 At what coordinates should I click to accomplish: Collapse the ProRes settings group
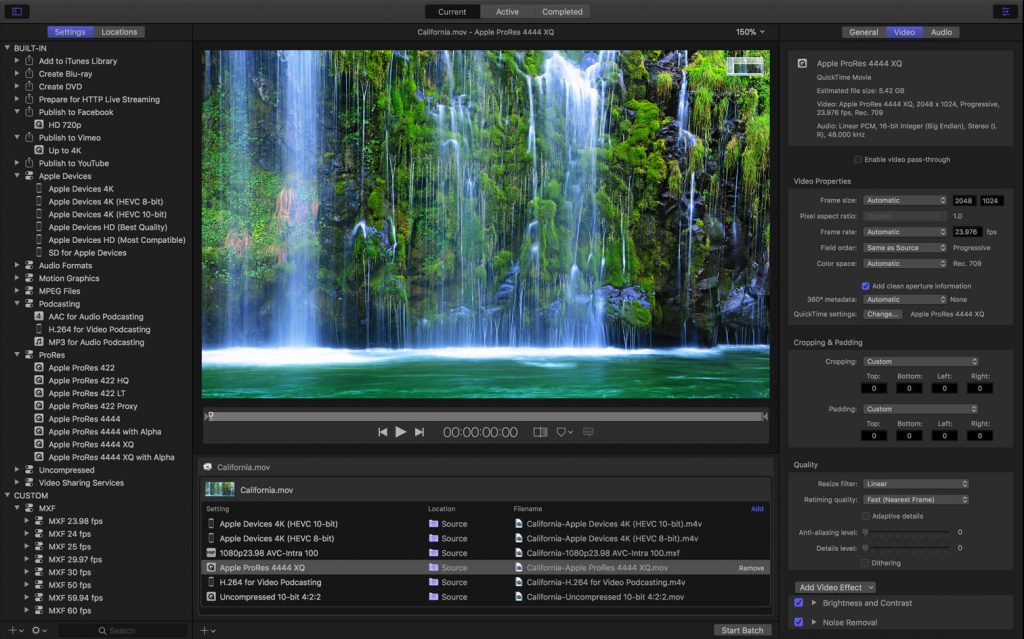18,355
